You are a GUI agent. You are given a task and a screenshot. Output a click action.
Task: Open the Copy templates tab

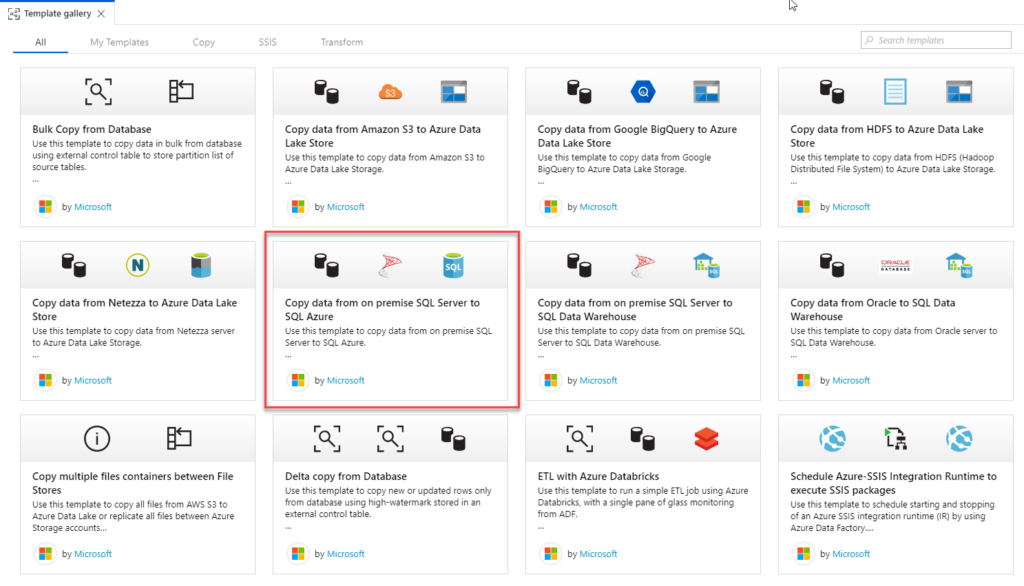[204, 42]
